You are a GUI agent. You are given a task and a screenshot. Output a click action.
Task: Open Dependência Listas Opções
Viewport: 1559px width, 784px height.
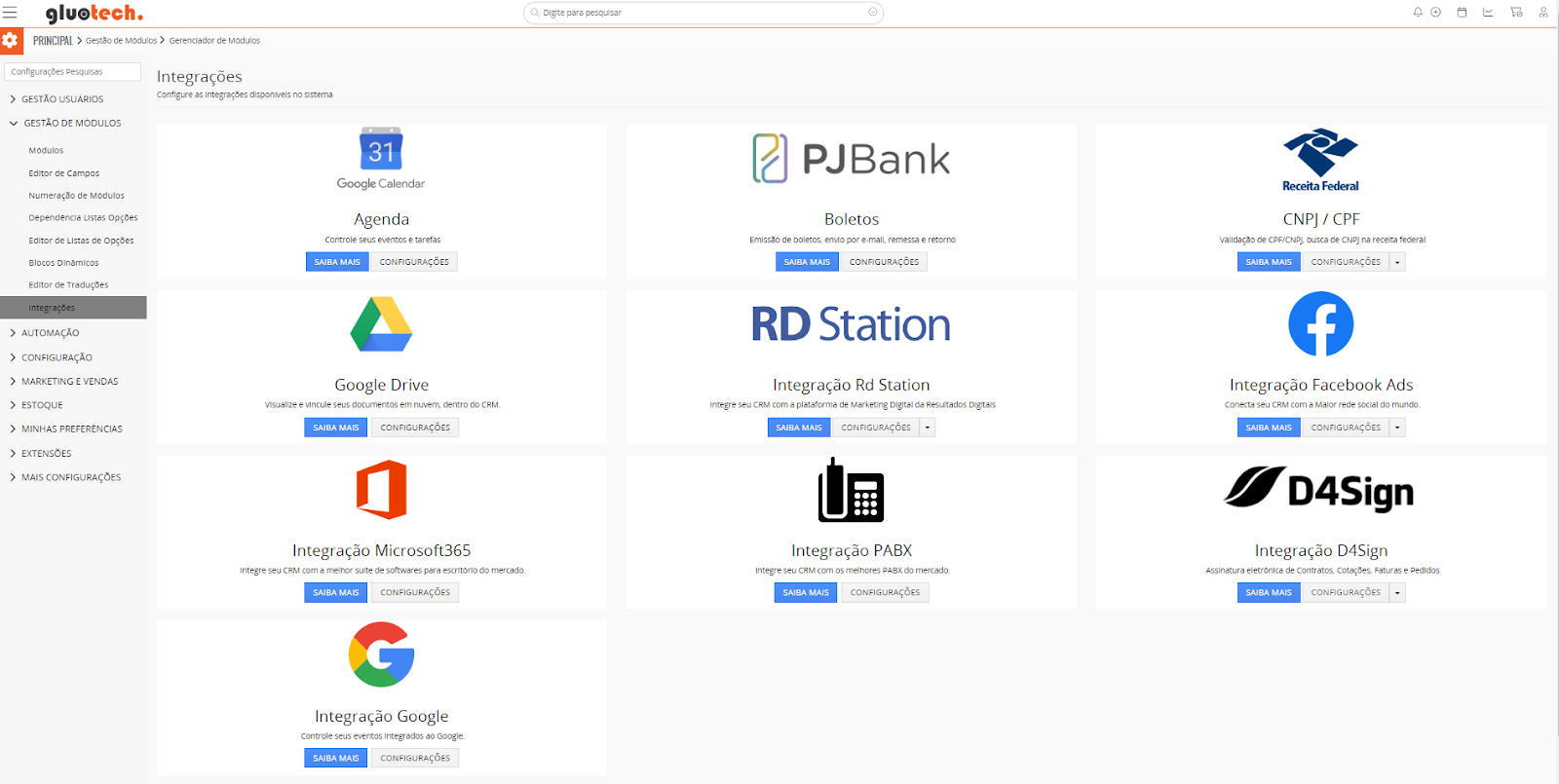coord(83,218)
